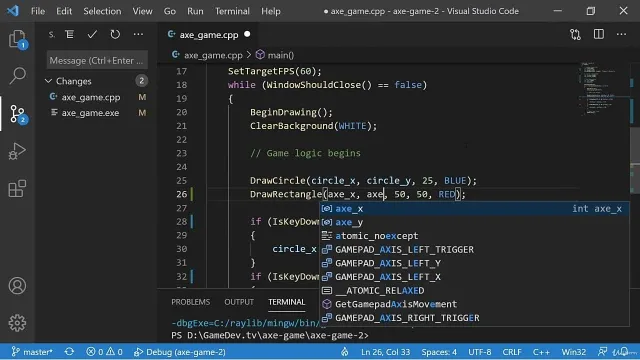Open the Explorer view in activity bar
Image resolution: width=640 pixels, height=360 pixels.
tap(17, 39)
